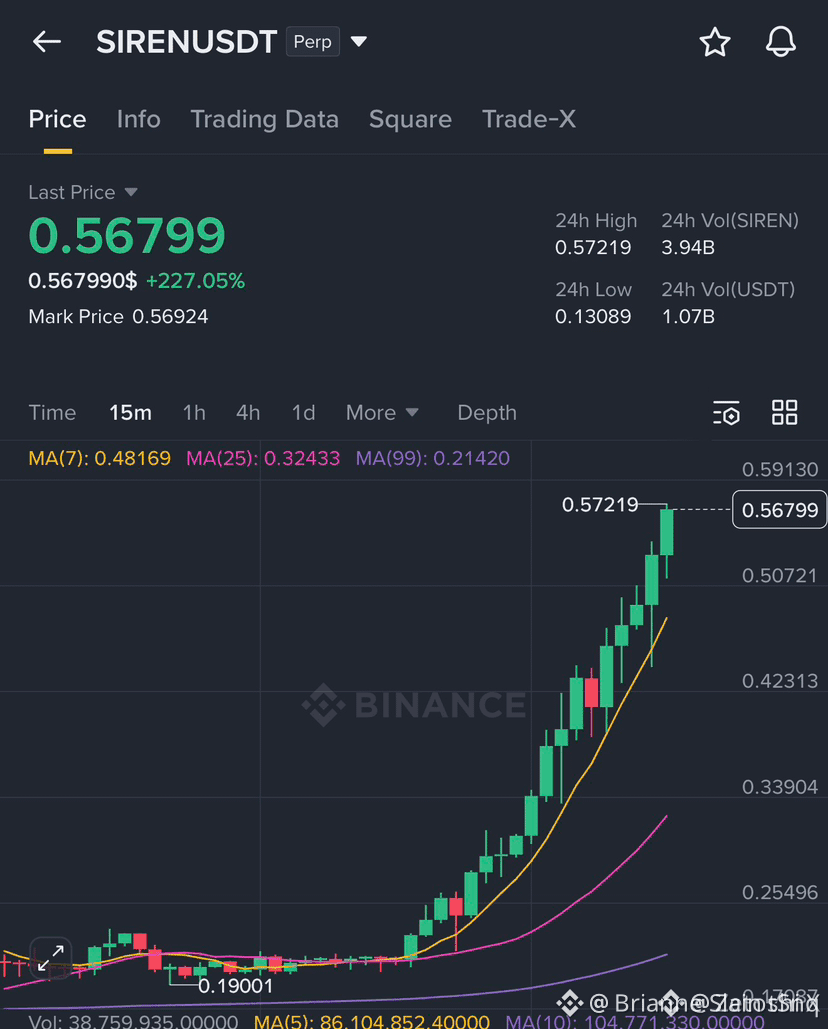Select the Time chart interval
Screen dimensions: 828x1029
click(52, 413)
